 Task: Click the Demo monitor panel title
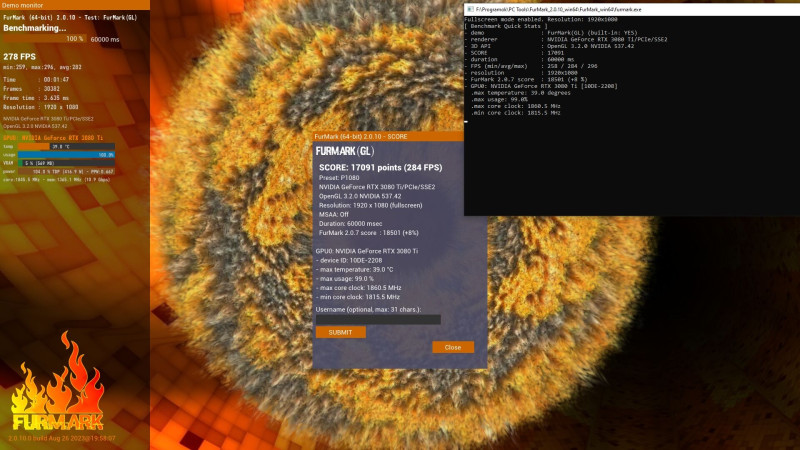(x=23, y=5)
